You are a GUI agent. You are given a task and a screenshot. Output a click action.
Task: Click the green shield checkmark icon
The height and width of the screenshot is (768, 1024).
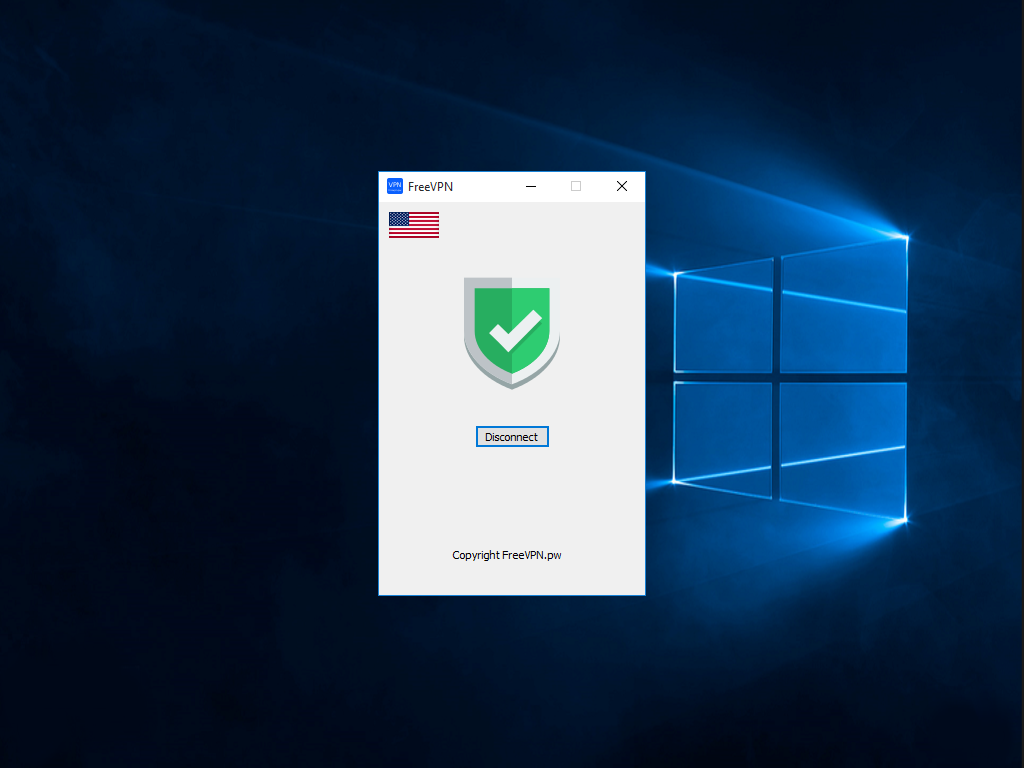(x=512, y=332)
